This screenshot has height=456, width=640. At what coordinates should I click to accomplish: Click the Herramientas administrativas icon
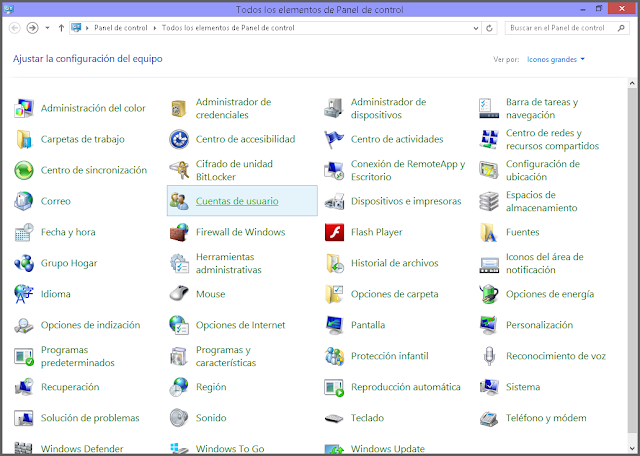pyautogui.click(x=179, y=263)
